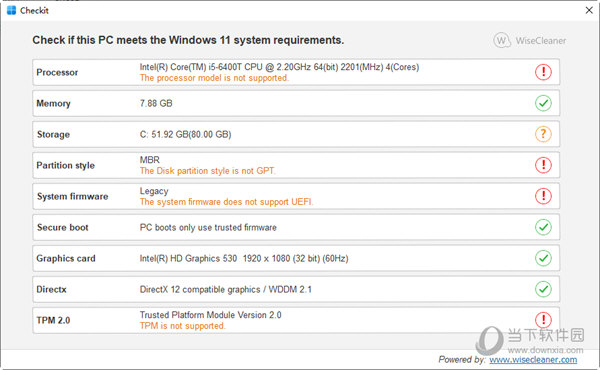Click the Legacy firmware value

coord(154,191)
